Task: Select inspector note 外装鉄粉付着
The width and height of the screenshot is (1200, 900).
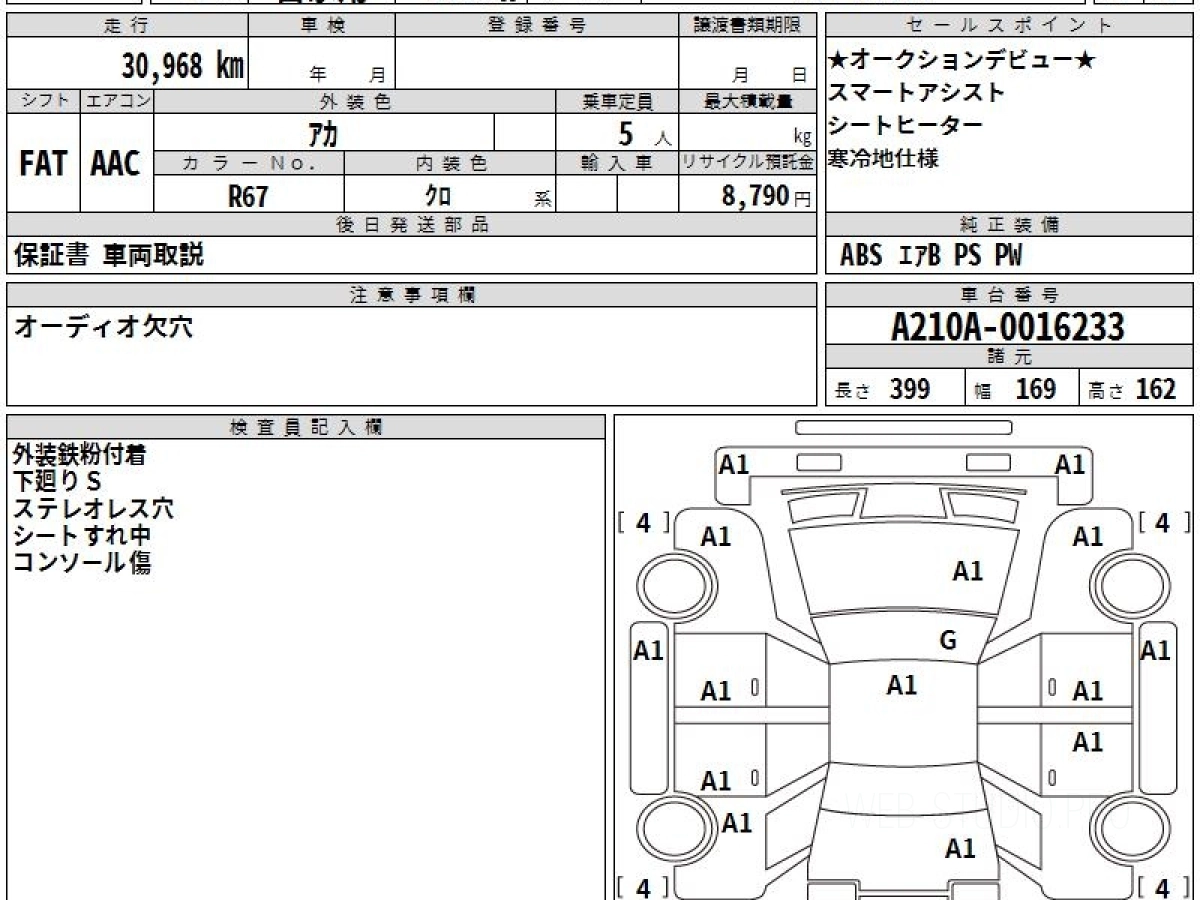Action: 80,455
